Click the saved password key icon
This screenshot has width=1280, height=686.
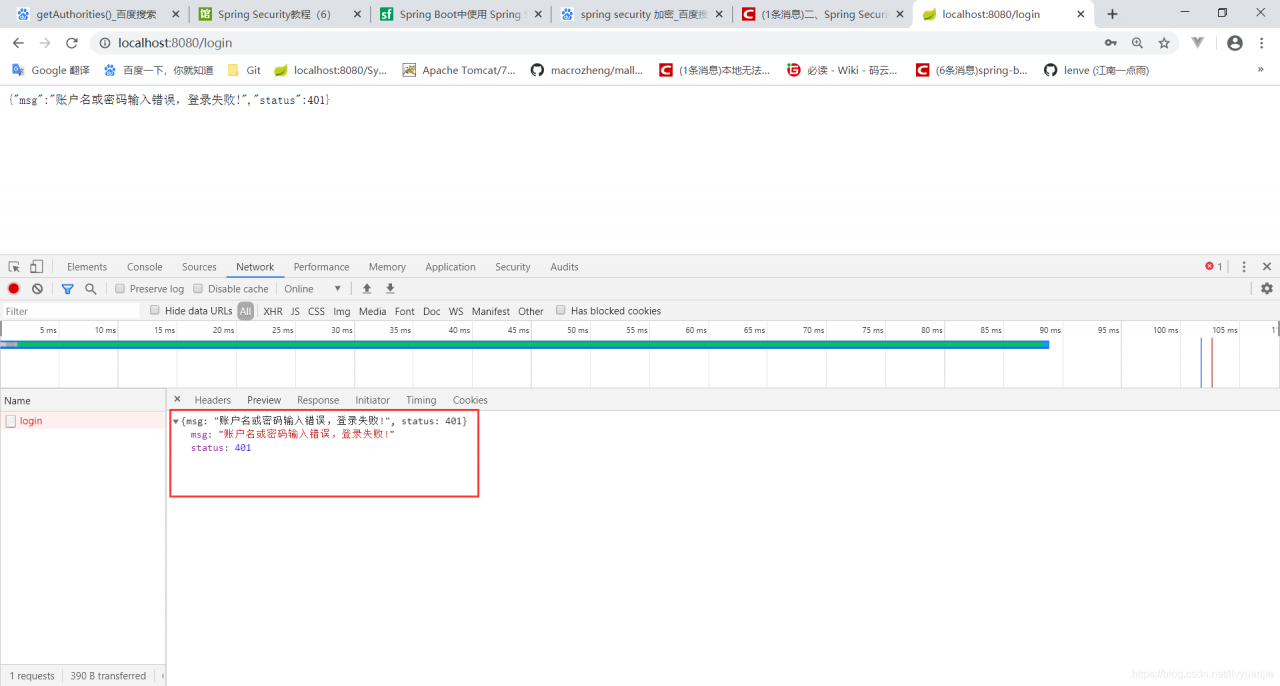pyautogui.click(x=1110, y=43)
